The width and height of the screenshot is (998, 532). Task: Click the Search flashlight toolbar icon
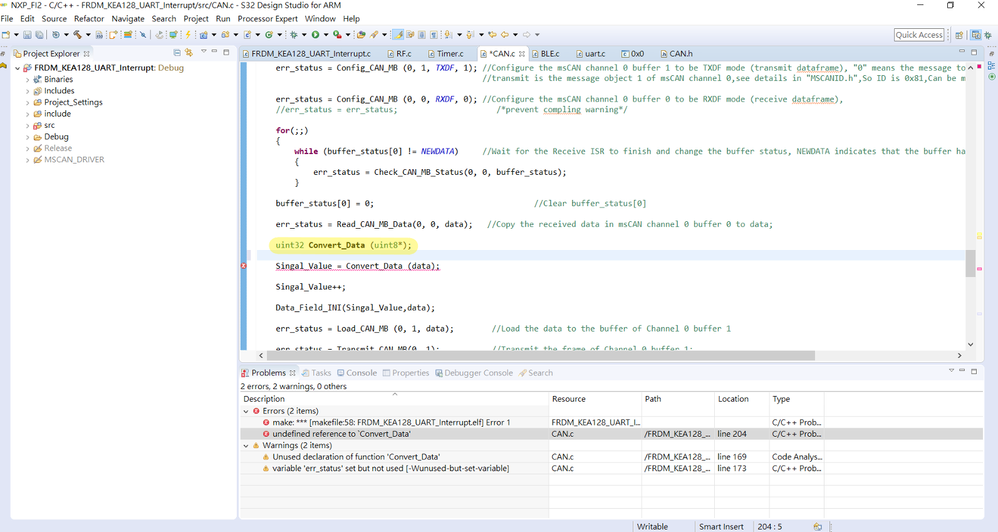coord(374,34)
